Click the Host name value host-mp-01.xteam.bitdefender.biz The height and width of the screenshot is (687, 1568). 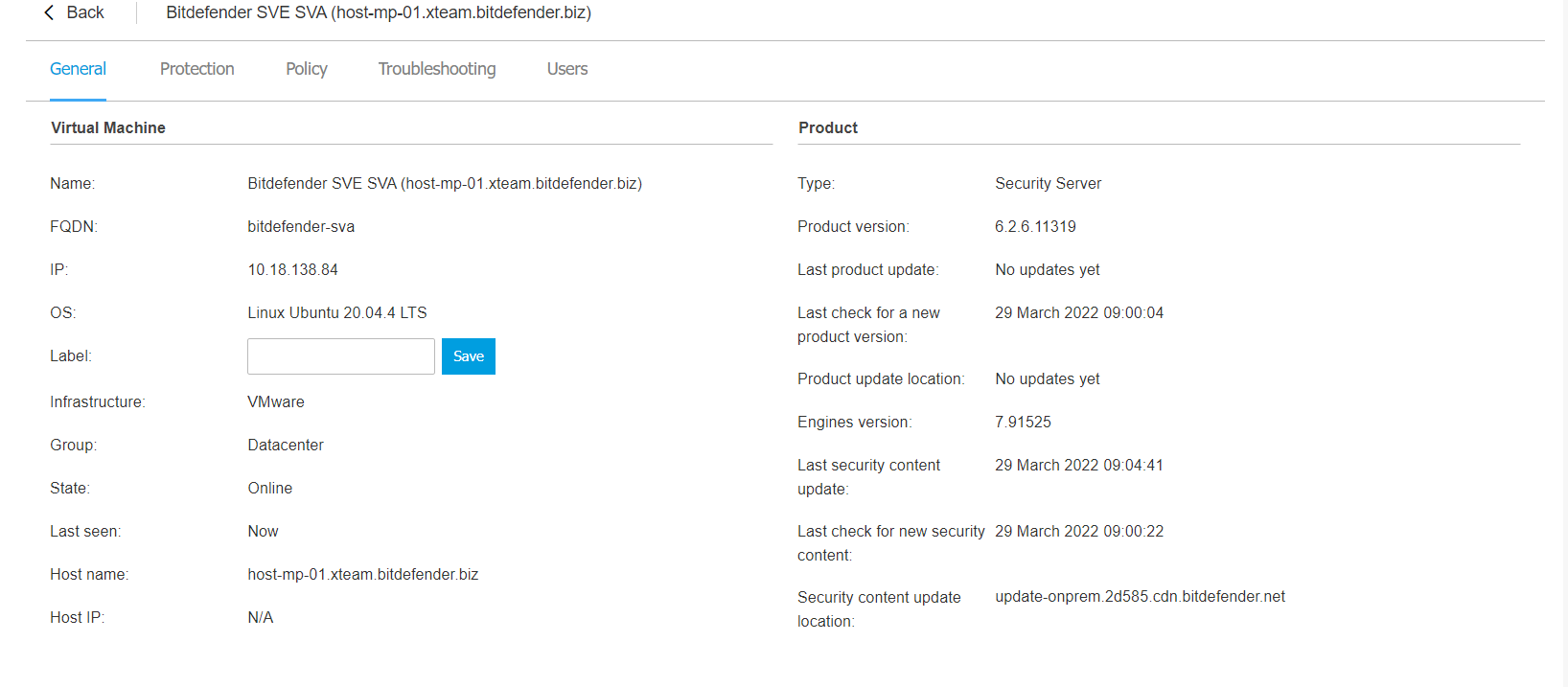coord(362,575)
